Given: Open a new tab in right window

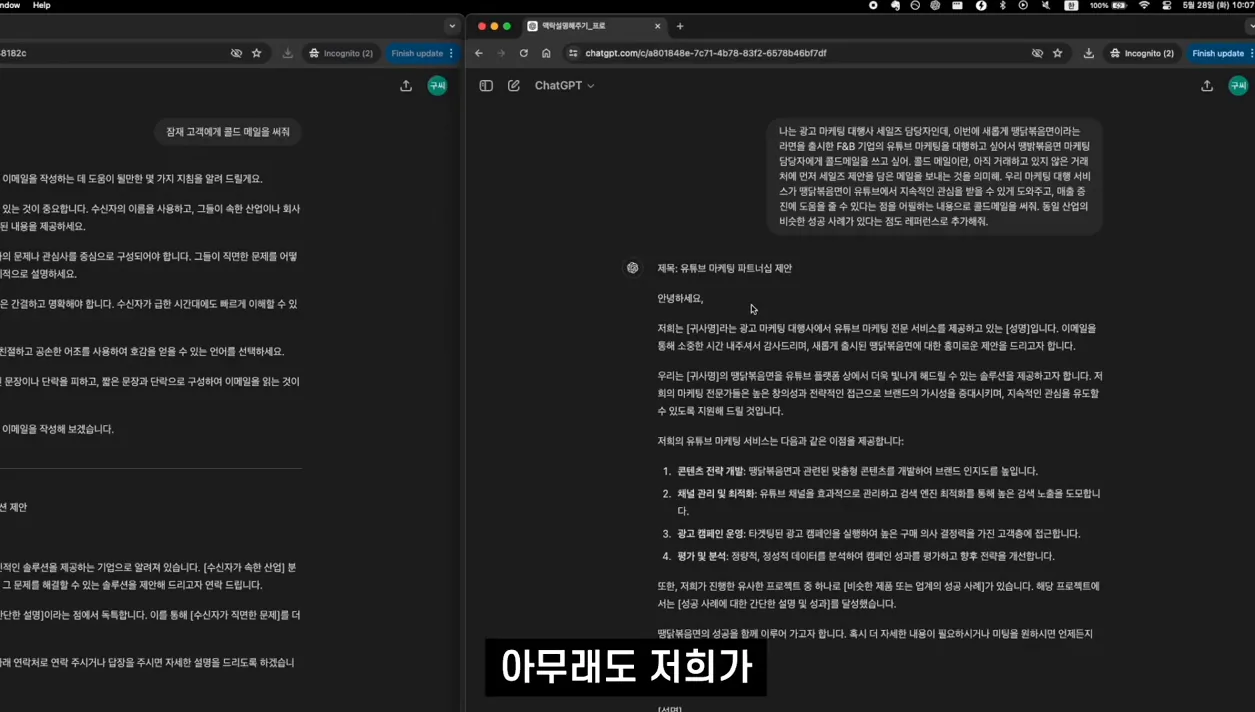Looking at the screenshot, I should coord(680,26).
